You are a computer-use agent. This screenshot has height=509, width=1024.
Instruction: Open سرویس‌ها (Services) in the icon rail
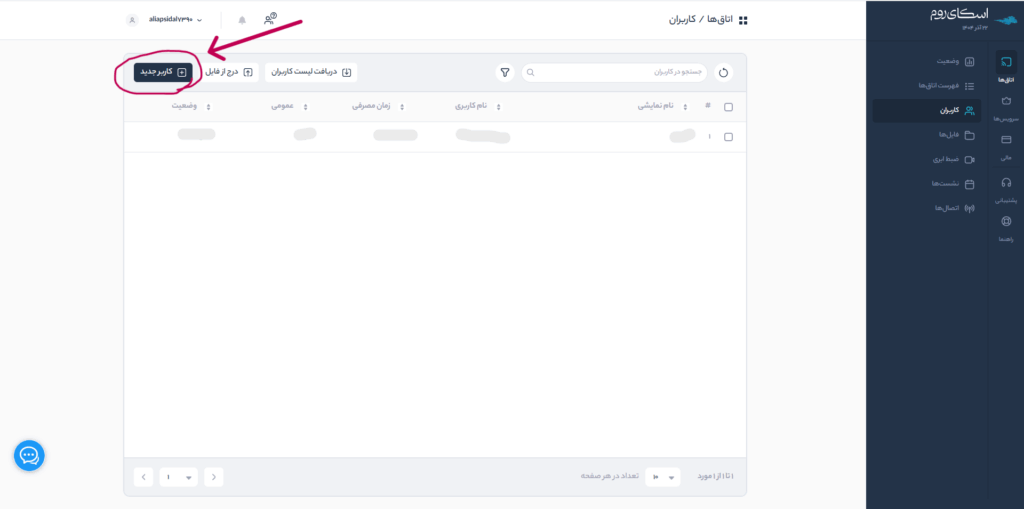coord(1005,106)
